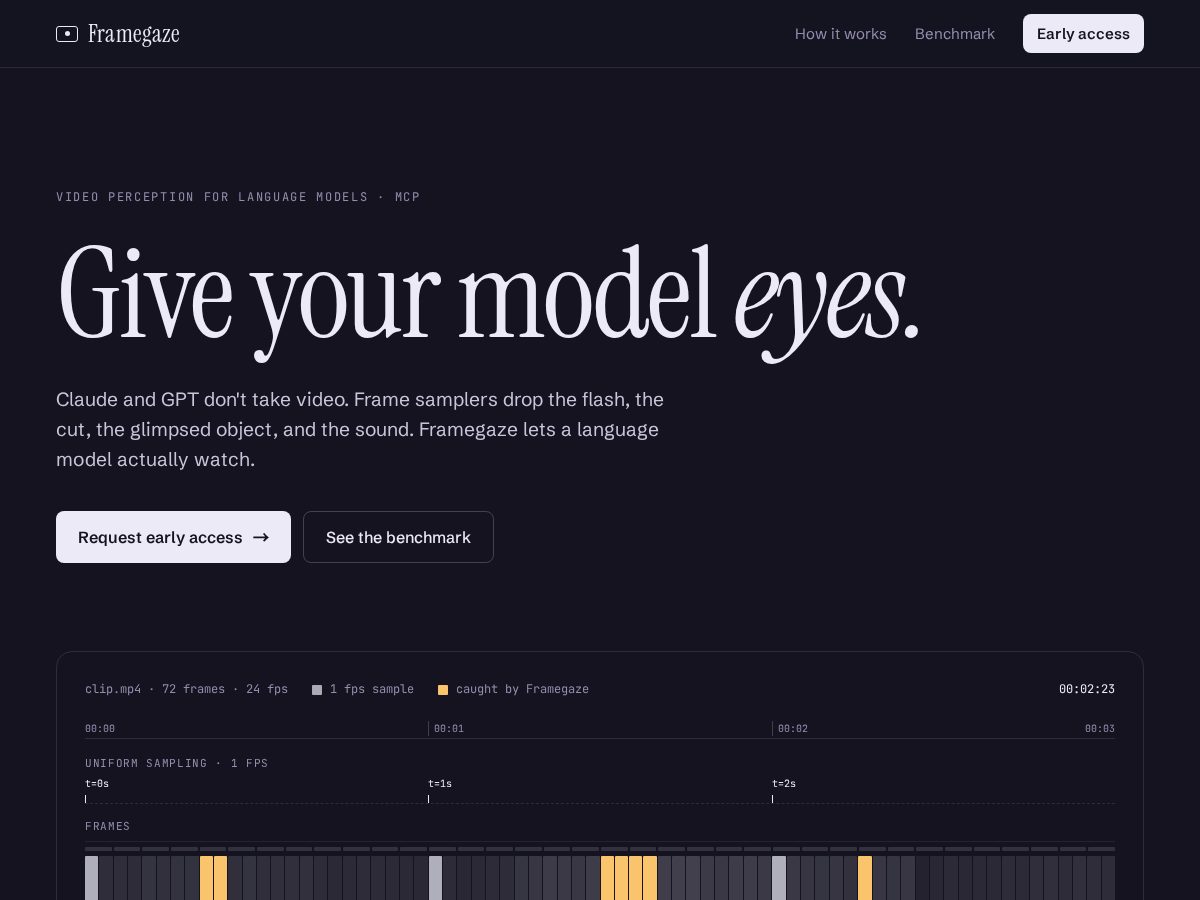Select the t=0s sampling tick
The height and width of the screenshot is (900, 1200).
97,790
